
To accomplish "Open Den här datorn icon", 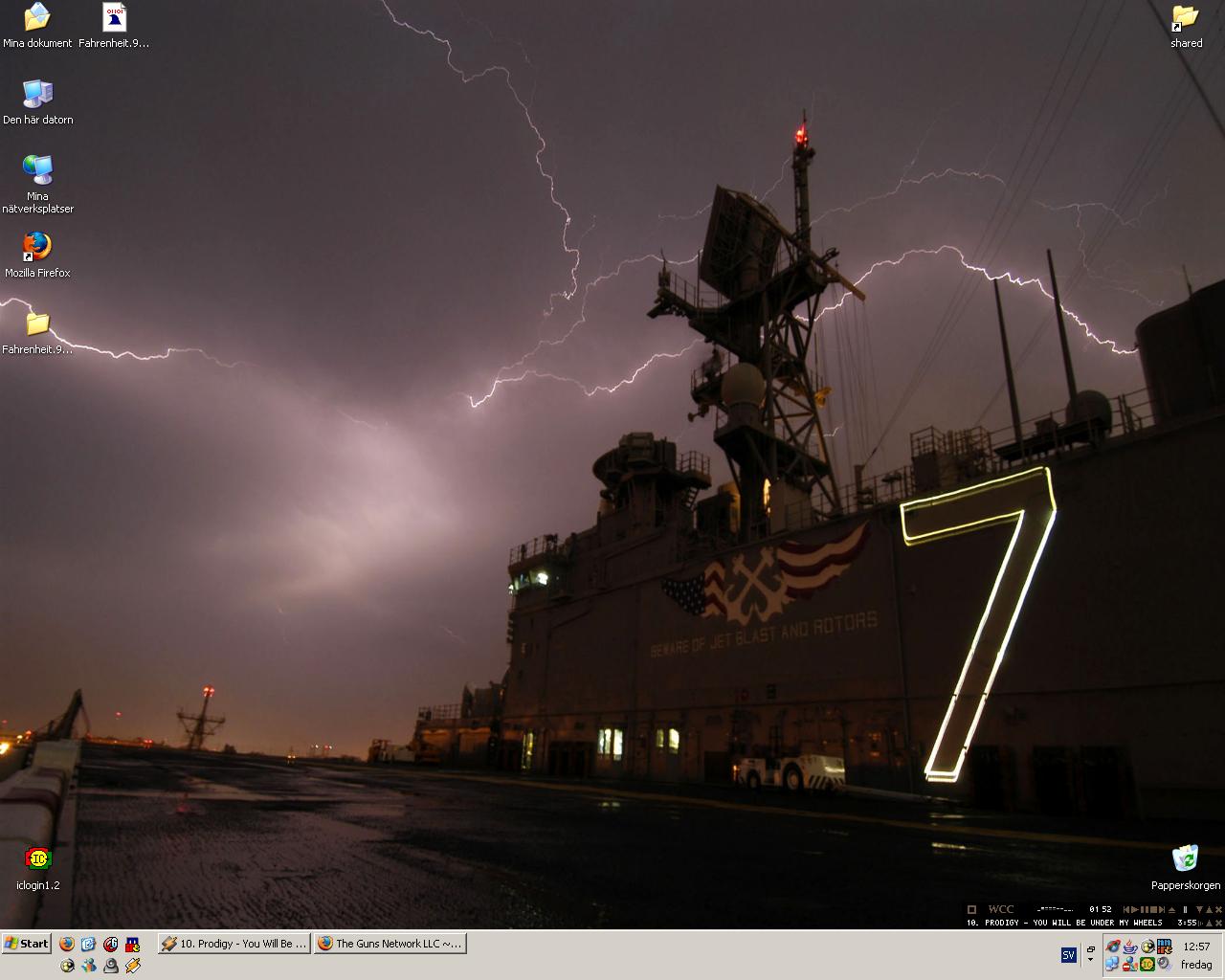I will pyautogui.click(x=37, y=101).
